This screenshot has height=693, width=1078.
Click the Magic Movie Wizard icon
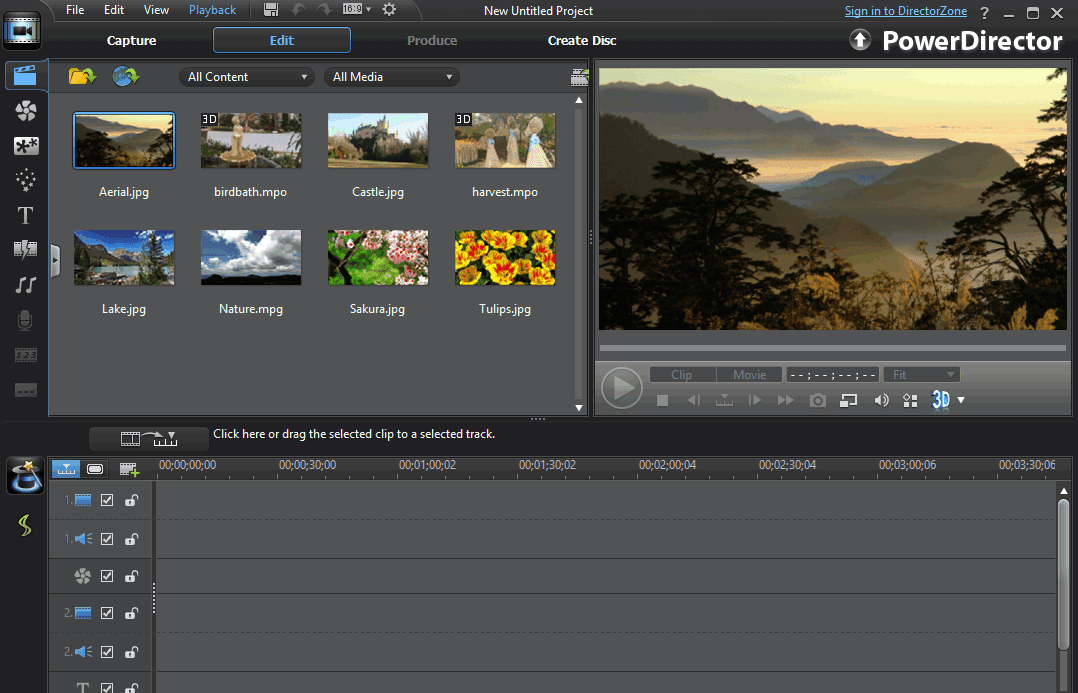pyautogui.click(x=25, y=477)
